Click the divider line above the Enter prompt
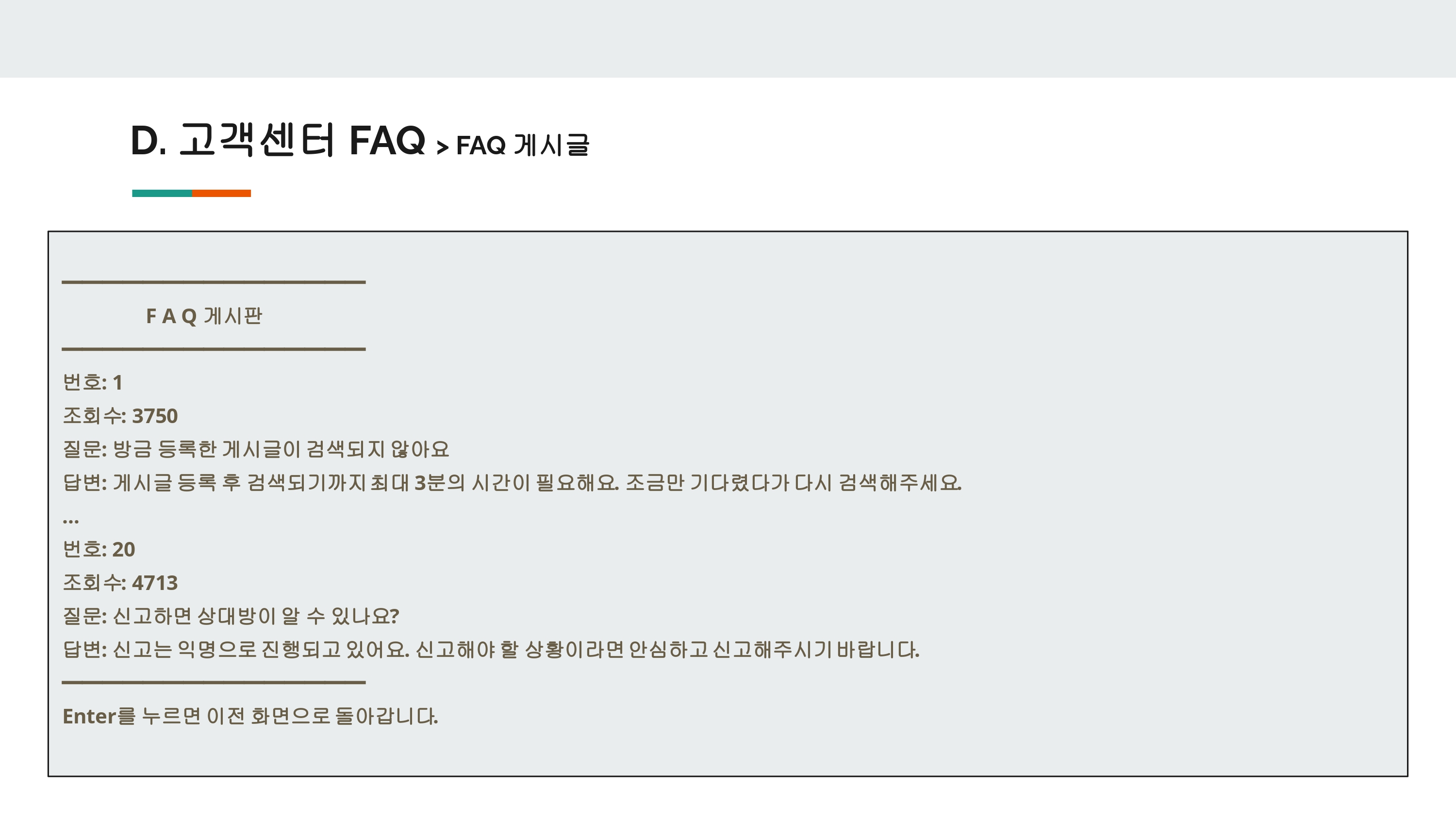Screen dimensions: 1456x819 click(x=214, y=683)
